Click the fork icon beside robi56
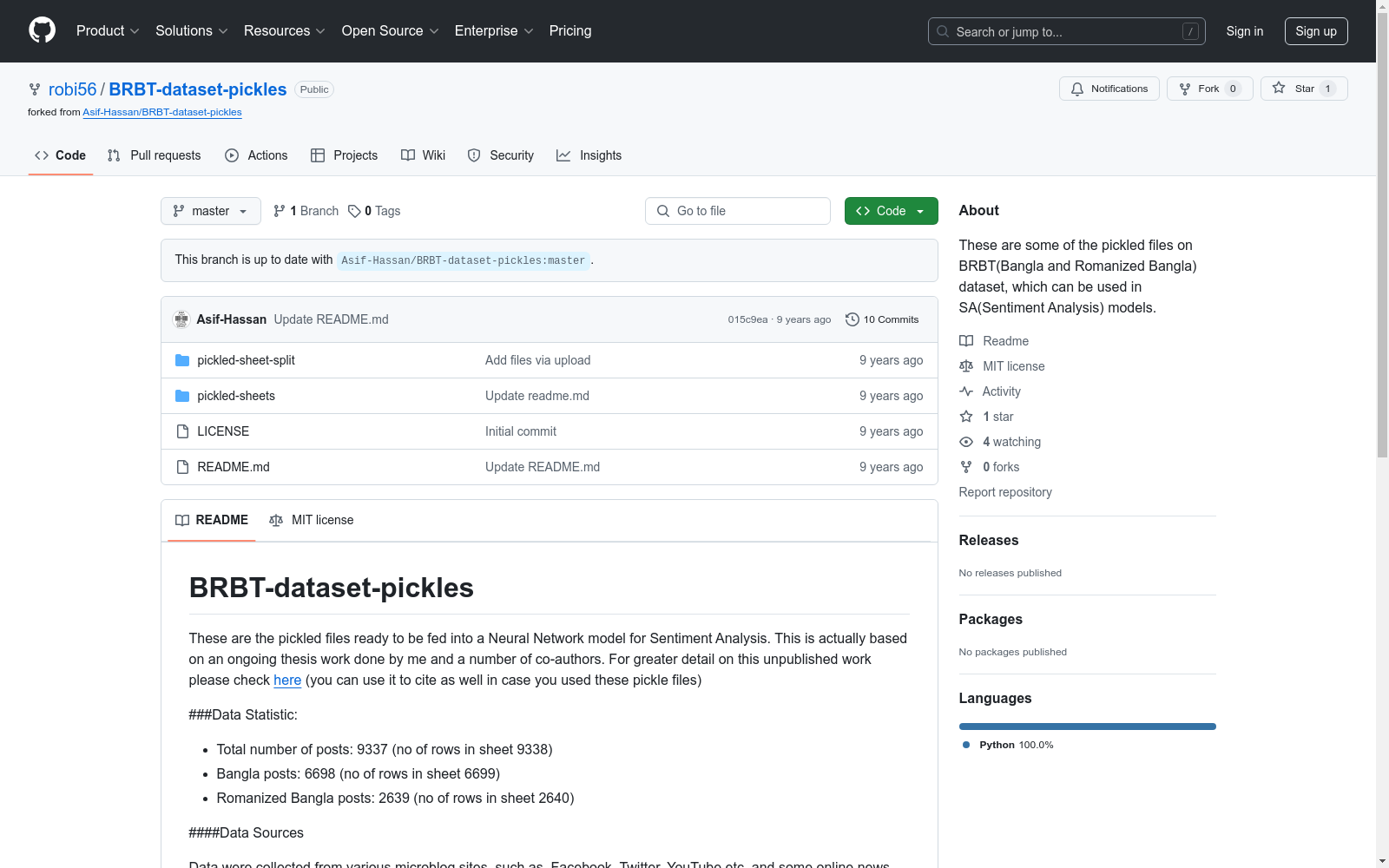Viewport: 1389px width, 868px height. click(35, 89)
